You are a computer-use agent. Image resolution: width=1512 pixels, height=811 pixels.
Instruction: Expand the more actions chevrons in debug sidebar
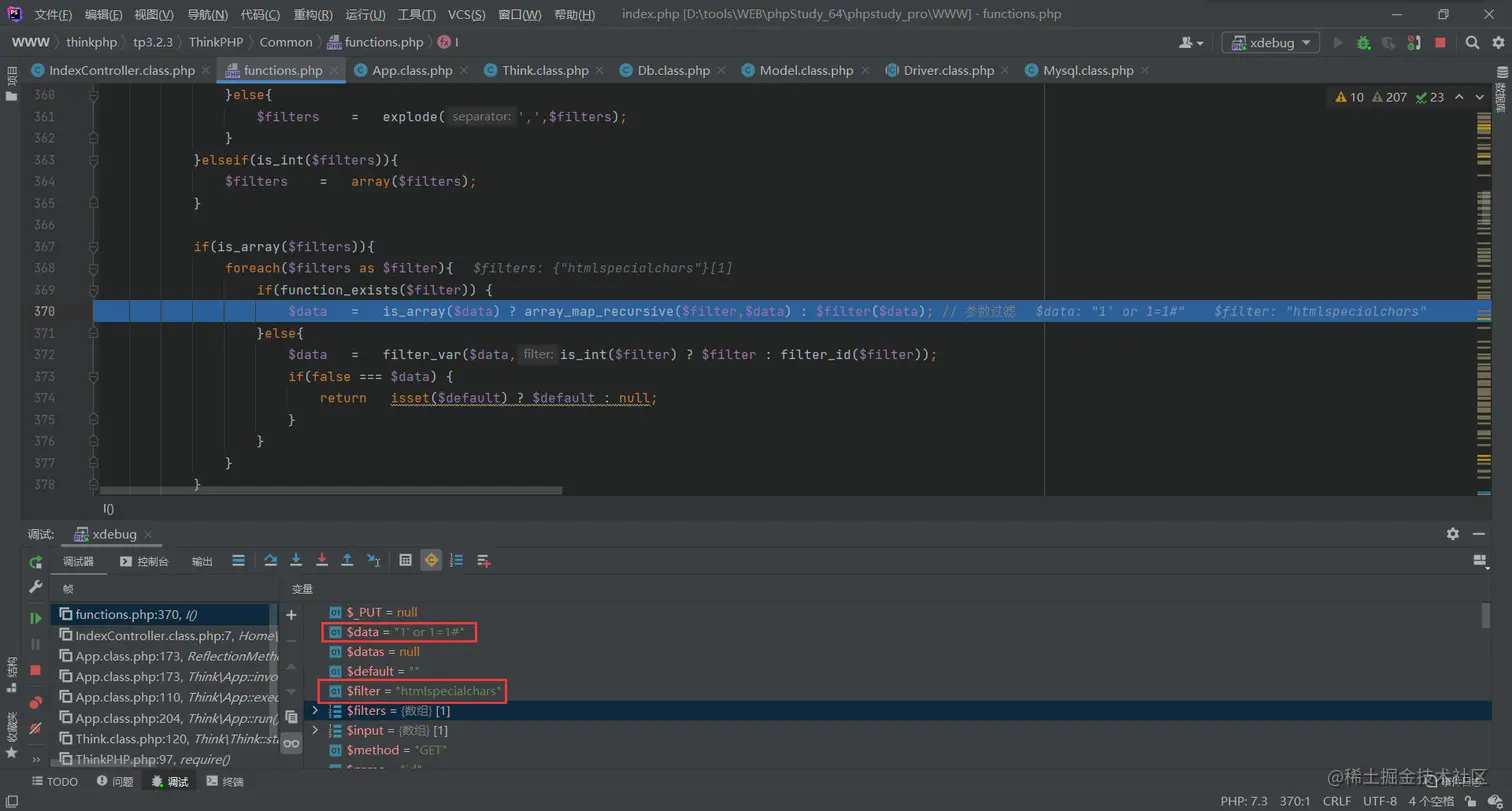pos(36,760)
